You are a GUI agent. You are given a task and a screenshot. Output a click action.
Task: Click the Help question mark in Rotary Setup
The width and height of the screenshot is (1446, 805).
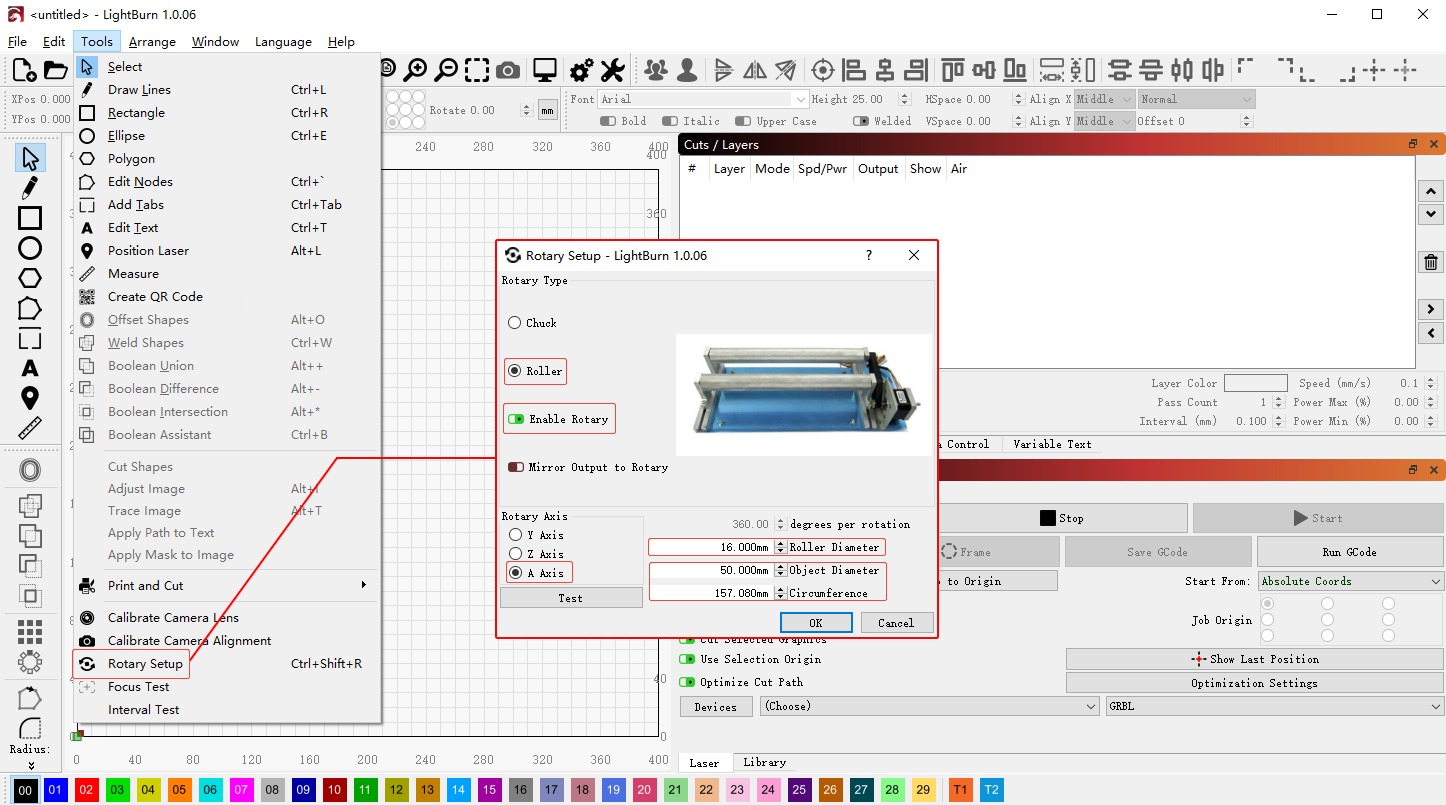tap(868, 255)
